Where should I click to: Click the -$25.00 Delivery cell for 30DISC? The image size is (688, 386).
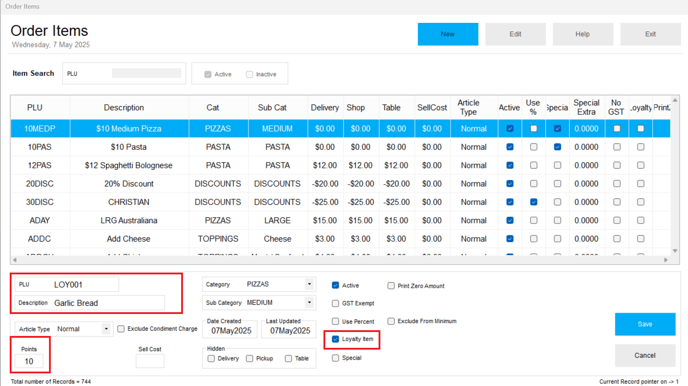[x=325, y=202]
